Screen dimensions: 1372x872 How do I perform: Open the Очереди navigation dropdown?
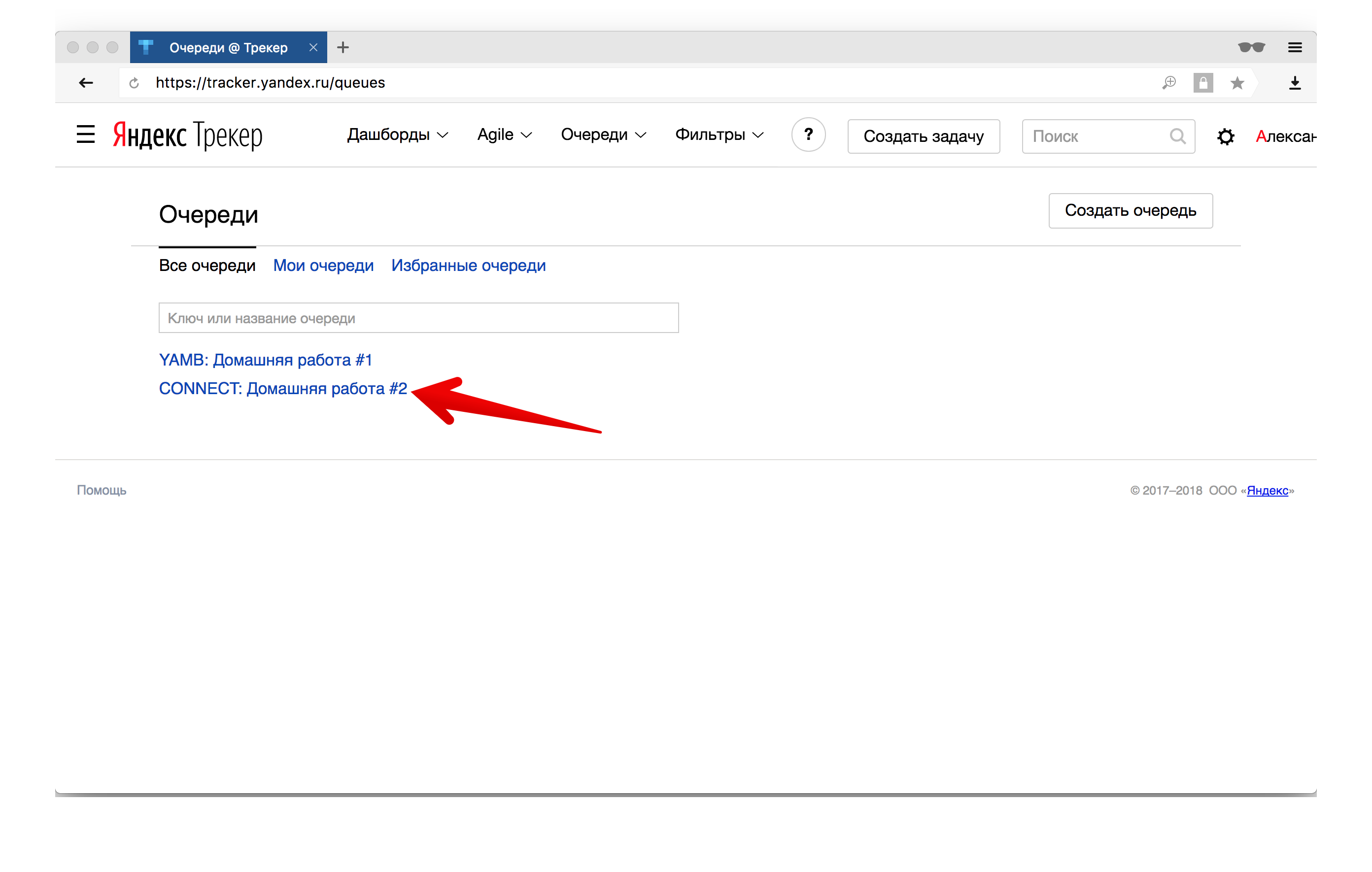point(603,135)
